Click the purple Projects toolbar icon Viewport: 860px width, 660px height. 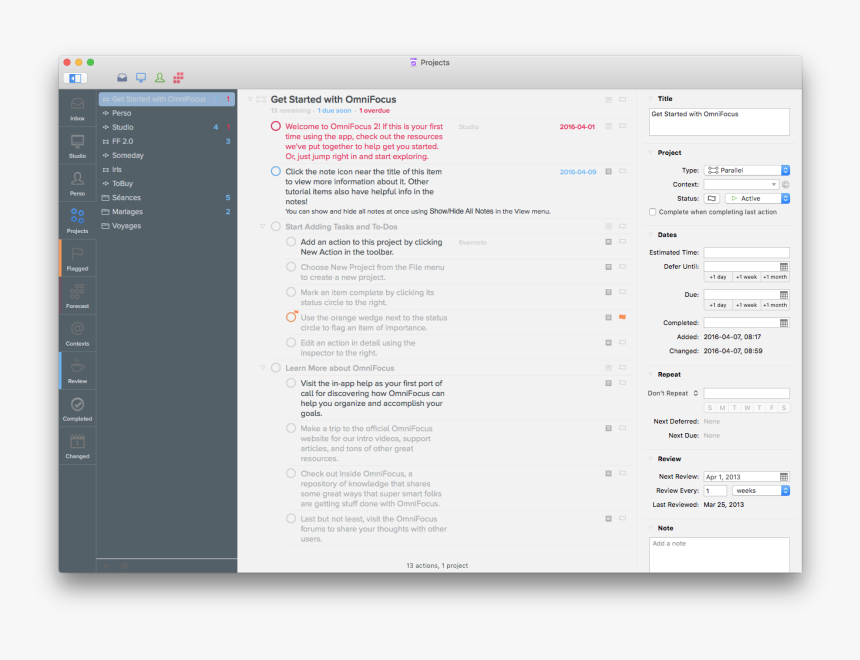point(178,76)
